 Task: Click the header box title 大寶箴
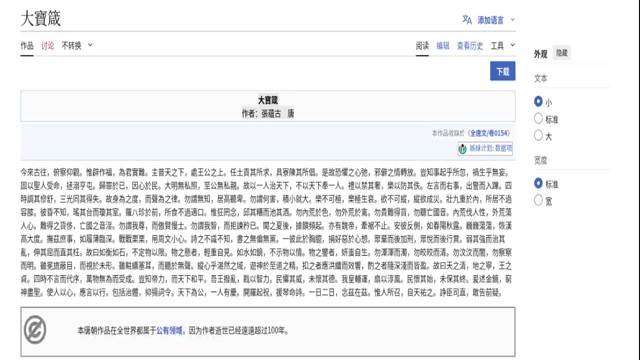click(x=268, y=100)
